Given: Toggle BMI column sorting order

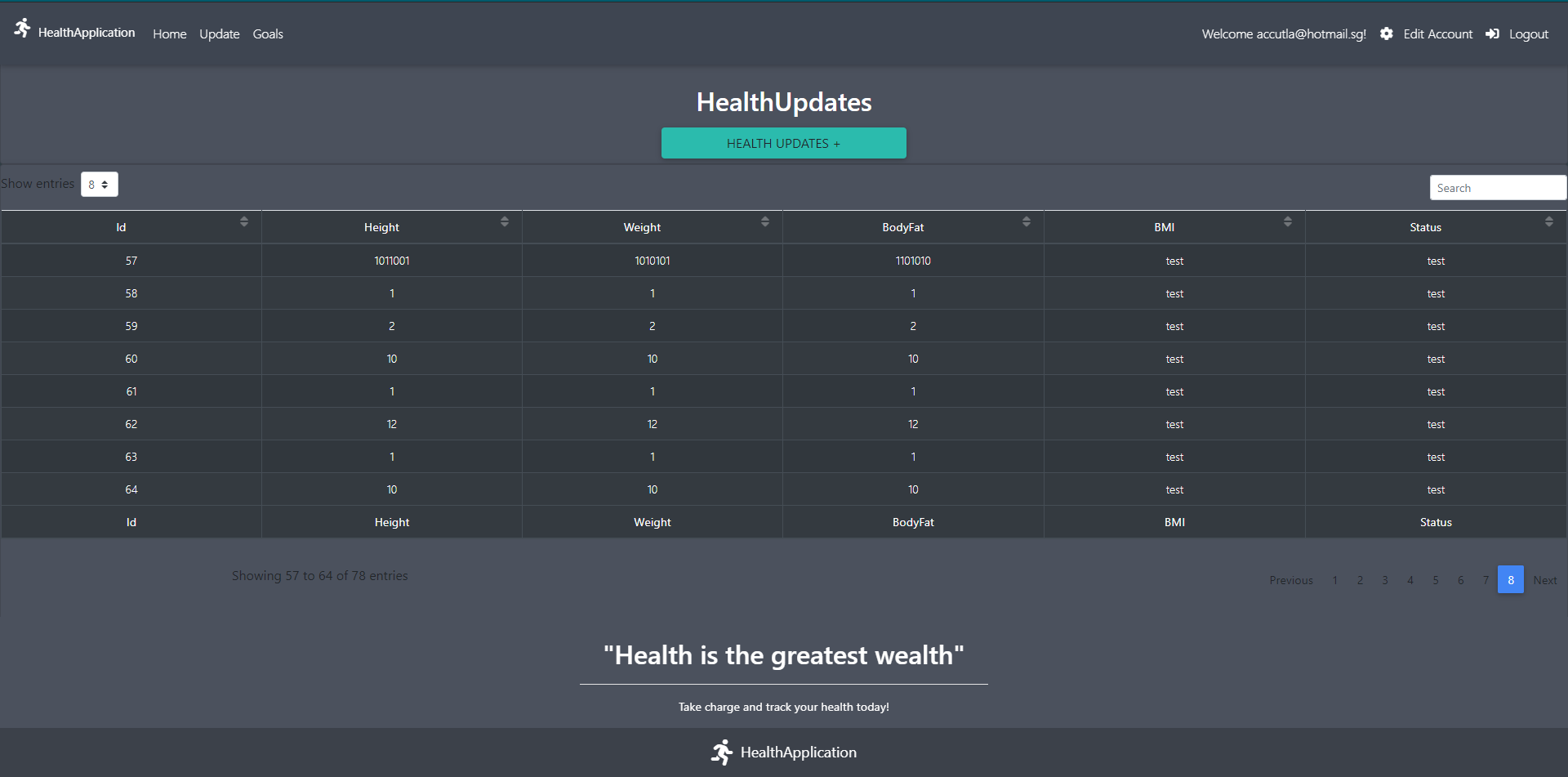Looking at the screenshot, I should click(x=1287, y=221).
